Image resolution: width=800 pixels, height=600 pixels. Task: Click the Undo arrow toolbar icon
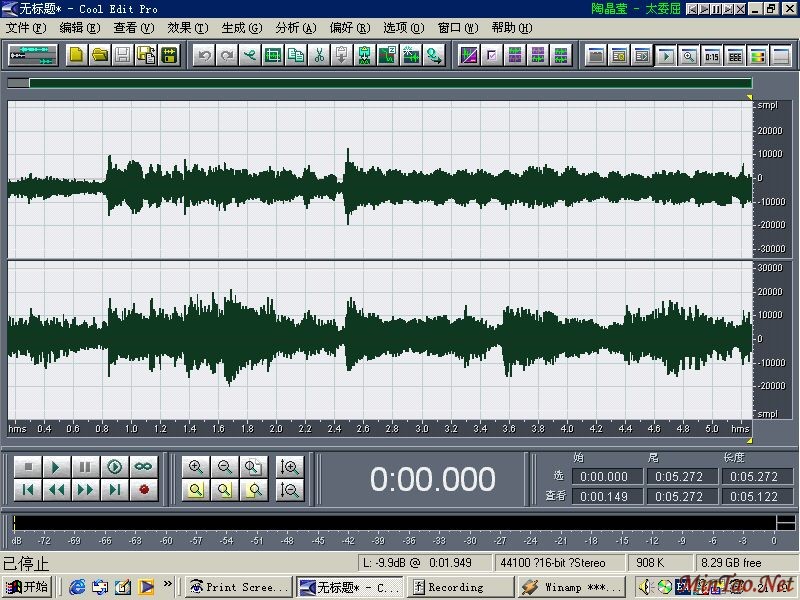click(x=205, y=55)
